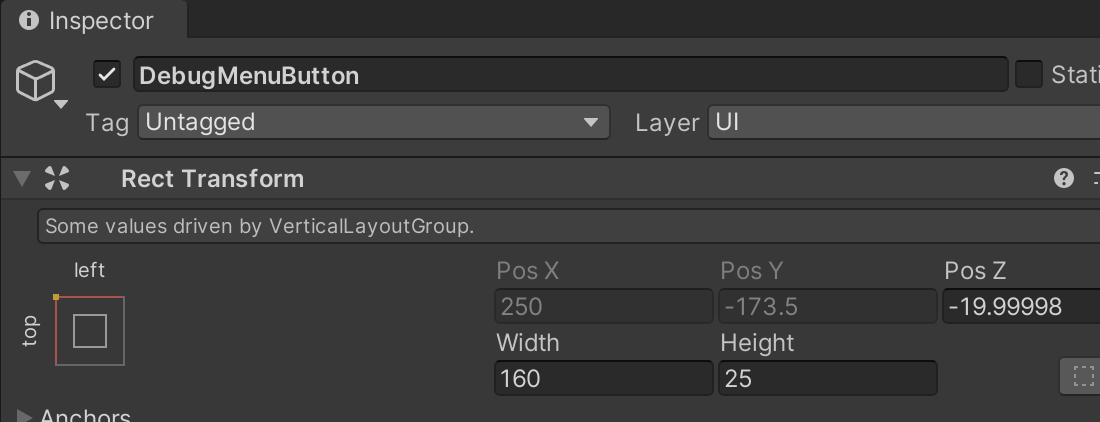Click the GameObject cube icon
1100x422 pixels.
click(36, 80)
